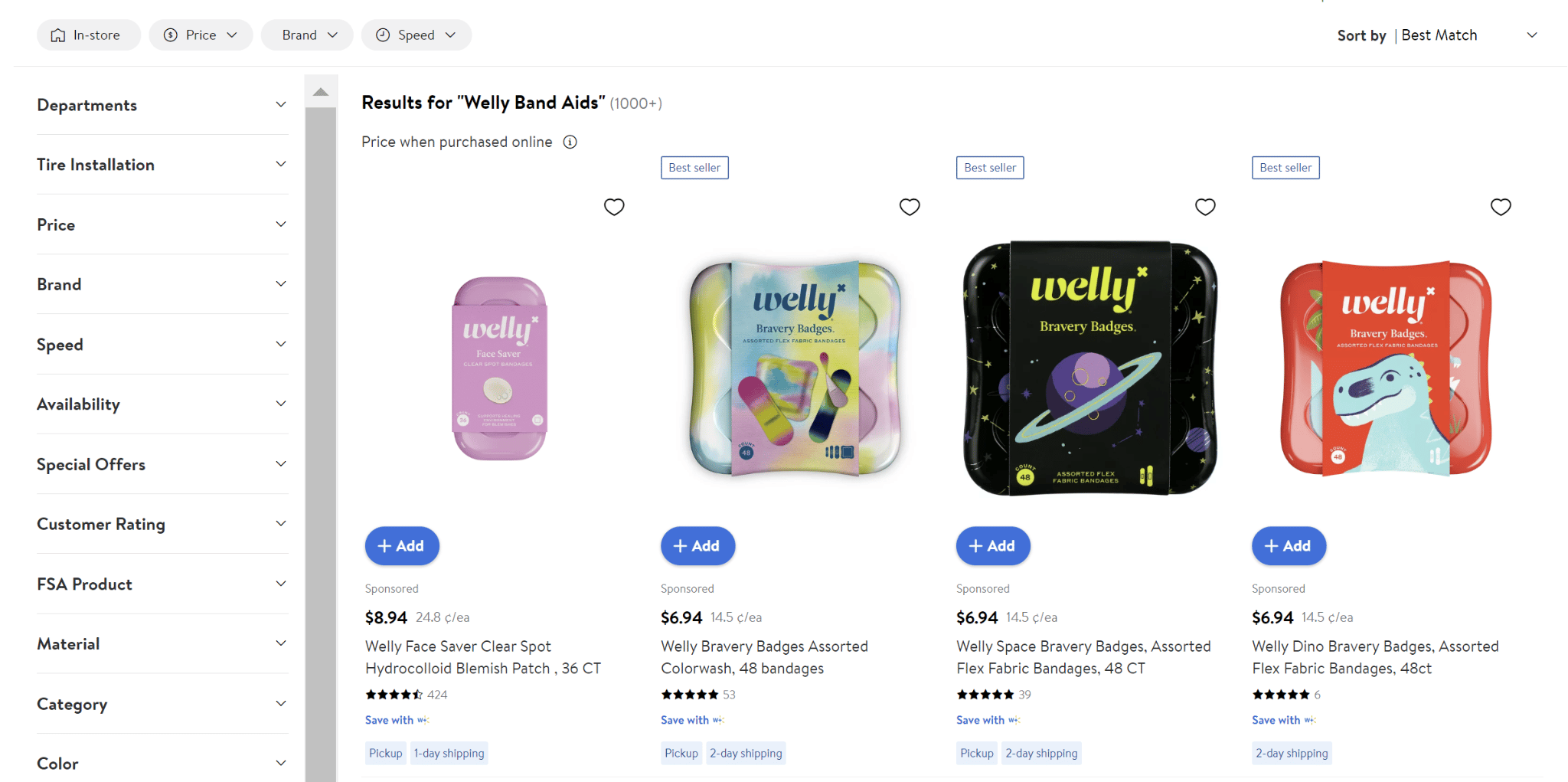This screenshot has height=782, width=1568.
Task: Click the sidebar vertical scrollbar track
Action: (321, 444)
